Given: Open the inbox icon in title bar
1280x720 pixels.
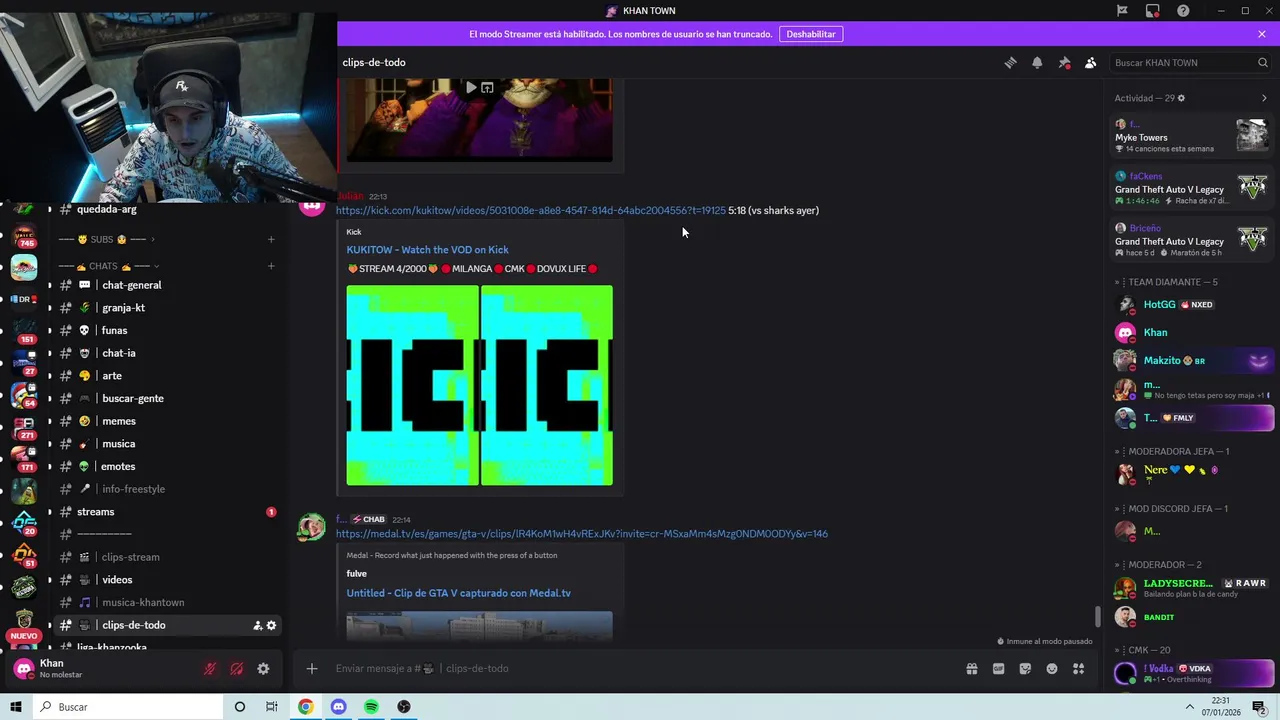Looking at the screenshot, I should [1153, 10].
